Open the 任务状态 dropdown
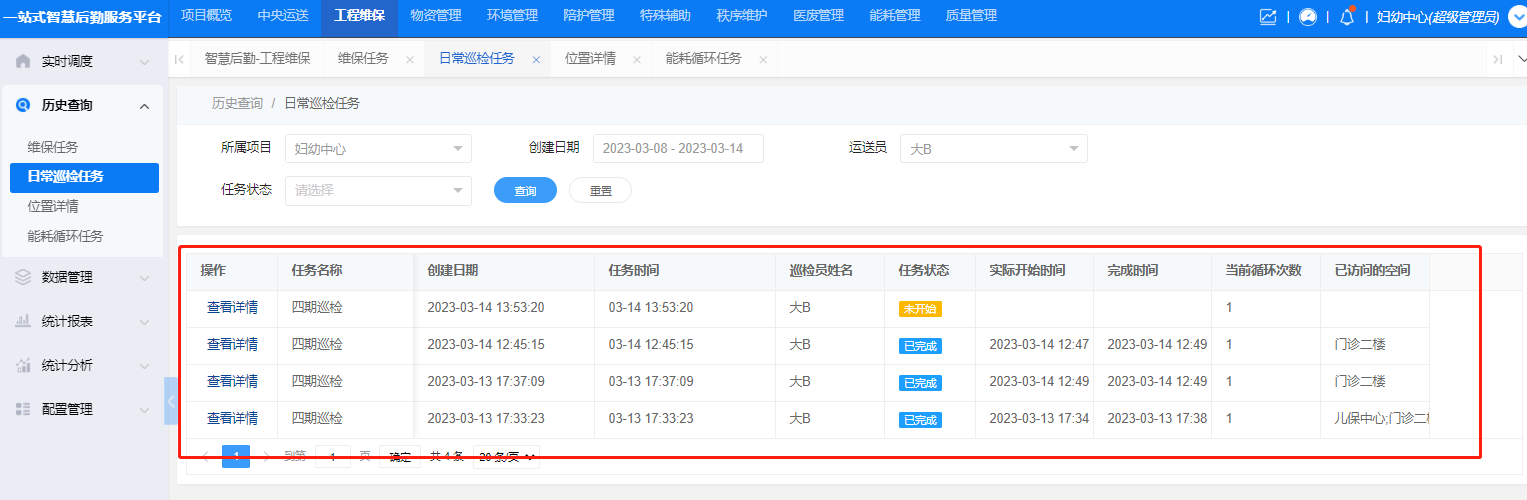The height and width of the screenshot is (500, 1527). [x=378, y=190]
